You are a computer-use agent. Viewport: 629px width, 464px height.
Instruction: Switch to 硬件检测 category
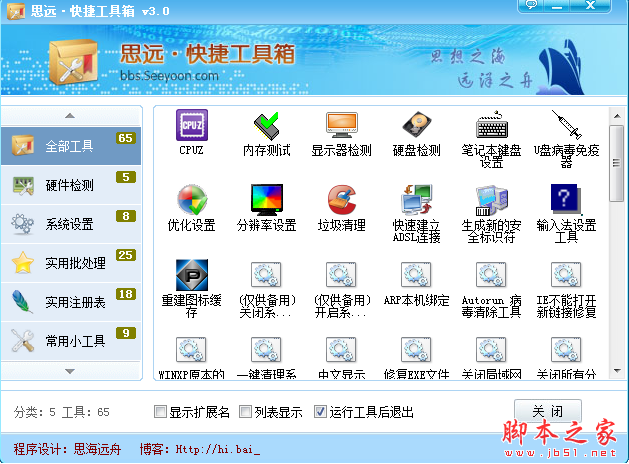click(71, 185)
